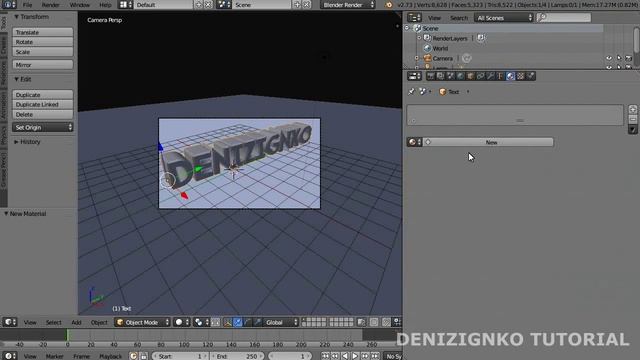This screenshot has width=640, height=360.
Task: Select RenderLayers in the outliner
Action: pyautogui.click(x=450, y=38)
